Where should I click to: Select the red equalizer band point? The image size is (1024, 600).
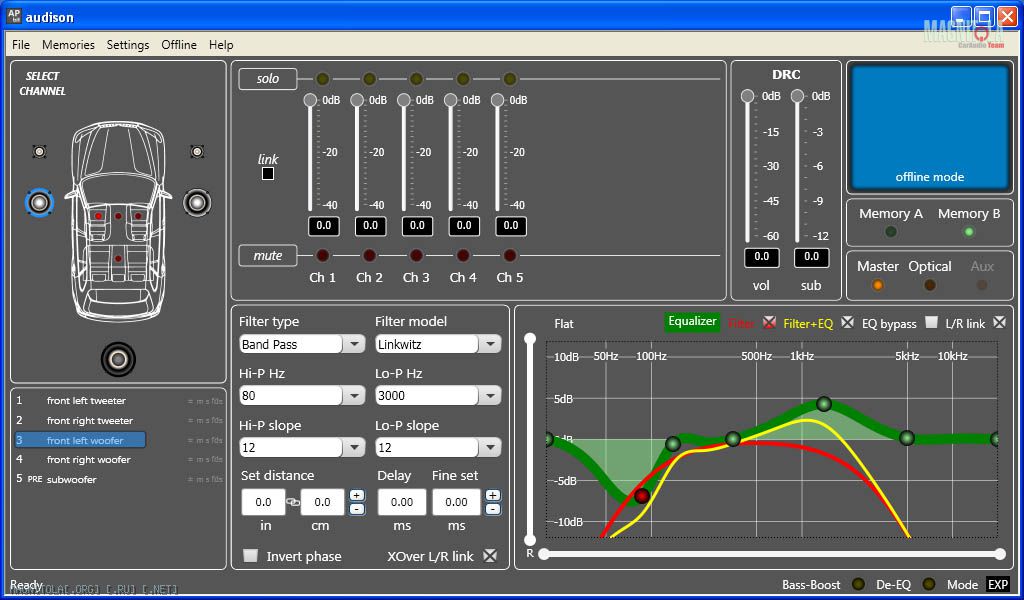(x=642, y=496)
